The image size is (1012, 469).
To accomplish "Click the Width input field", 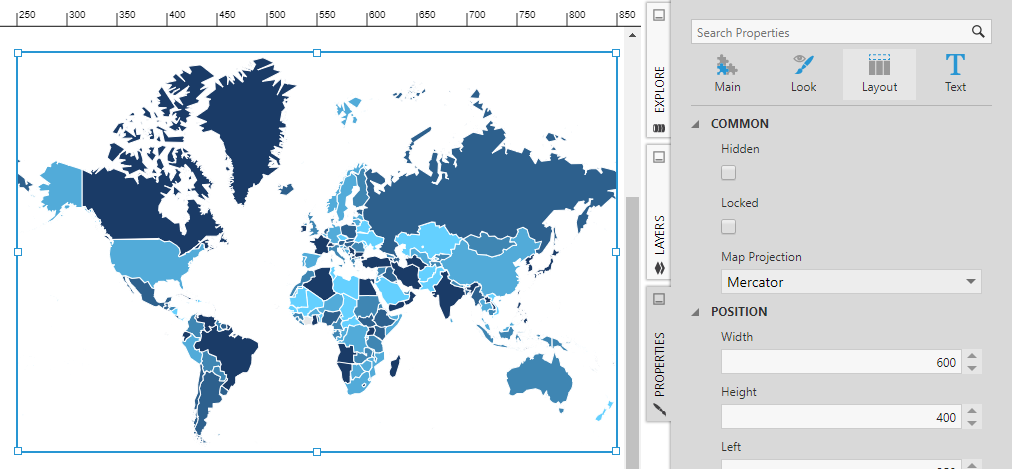I will [x=840, y=362].
